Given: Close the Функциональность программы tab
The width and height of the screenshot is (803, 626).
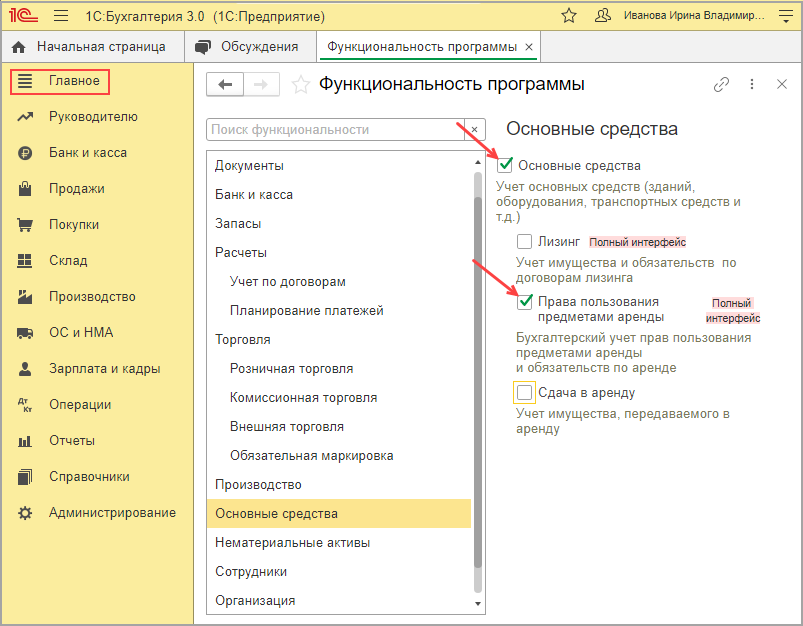Looking at the screenshot, I should 529,47.
